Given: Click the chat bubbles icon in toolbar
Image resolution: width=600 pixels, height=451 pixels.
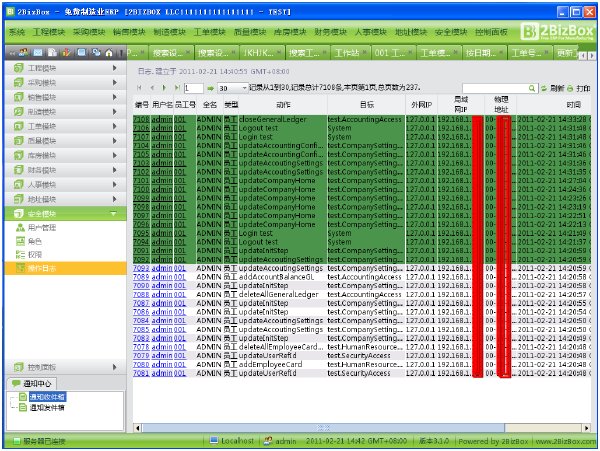Looking at the screenshot, I should point(96,52).
